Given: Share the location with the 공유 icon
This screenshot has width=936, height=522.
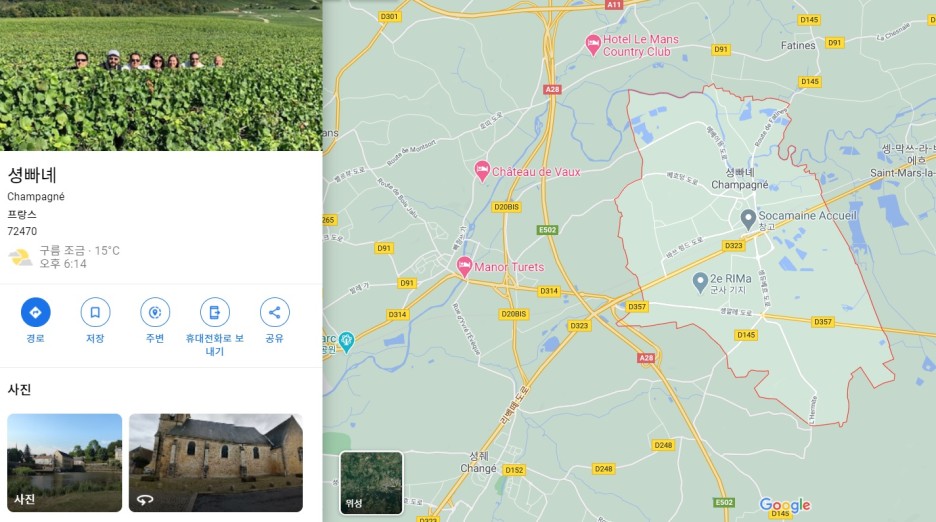Looking at the screenshot, I should pyautogui.click(x=275, y=312).
